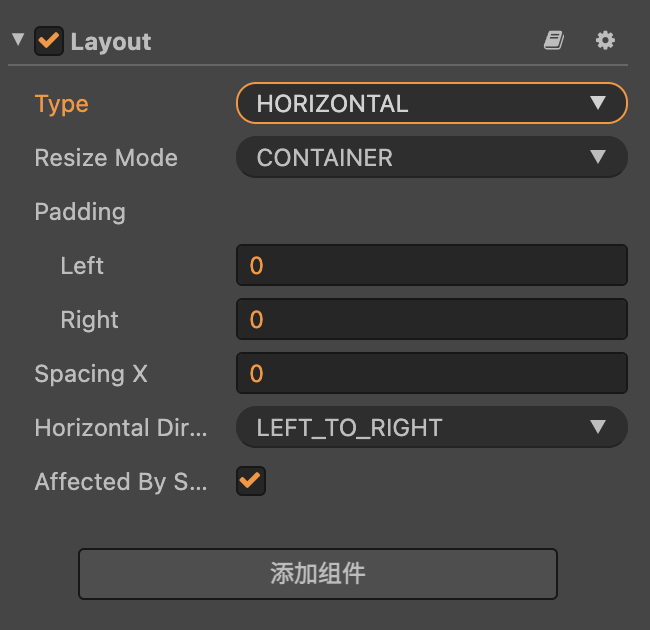The height and width of the screenshot is (630, 650).
Task: Collapse the Layout component section
Action: tap(18, 41)
